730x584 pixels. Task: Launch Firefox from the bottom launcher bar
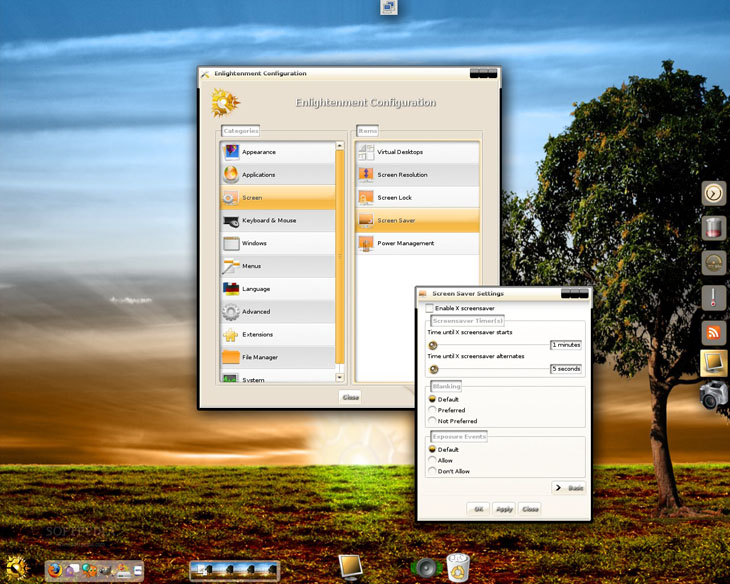coord(55,570)
